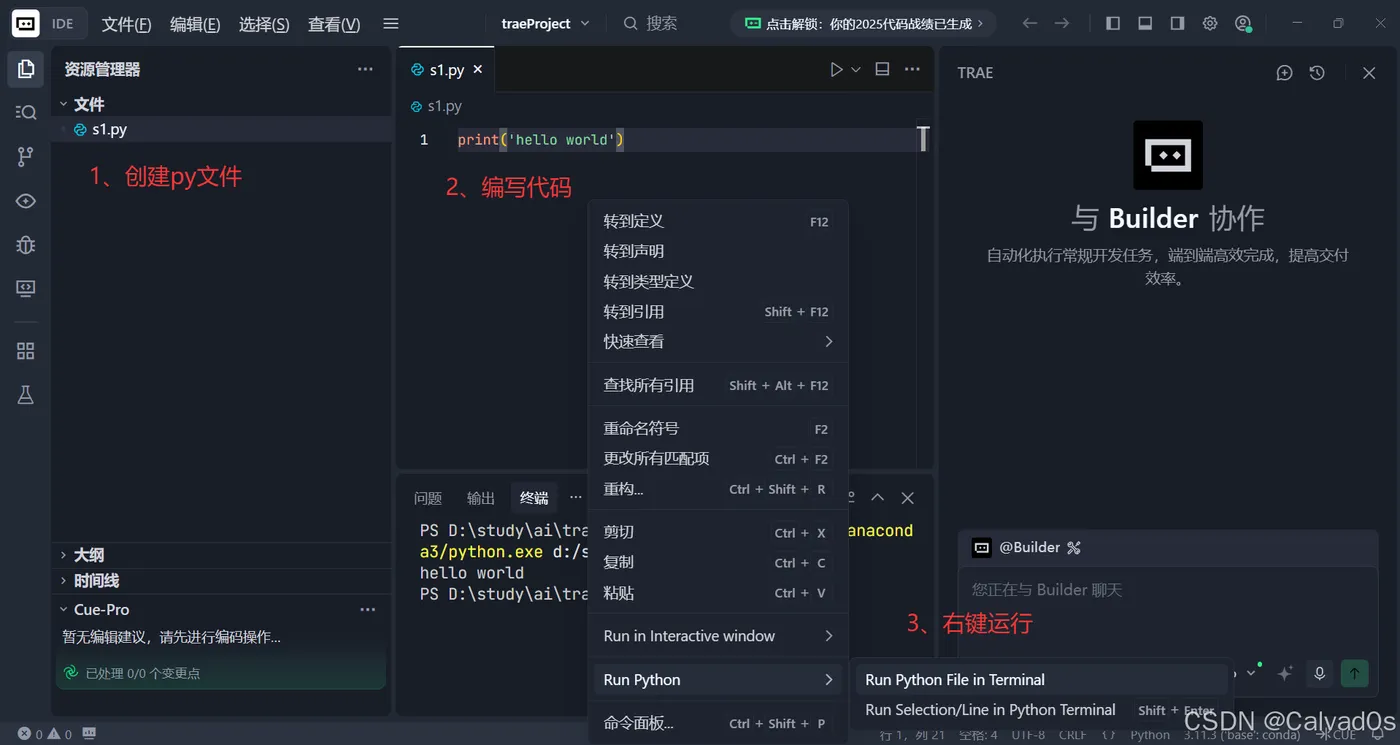The width and height of the screenshot is (1400, 745).
Task: Send the chat message with the green arrow
Action: pyautogui.click(x=1355, y=674)
